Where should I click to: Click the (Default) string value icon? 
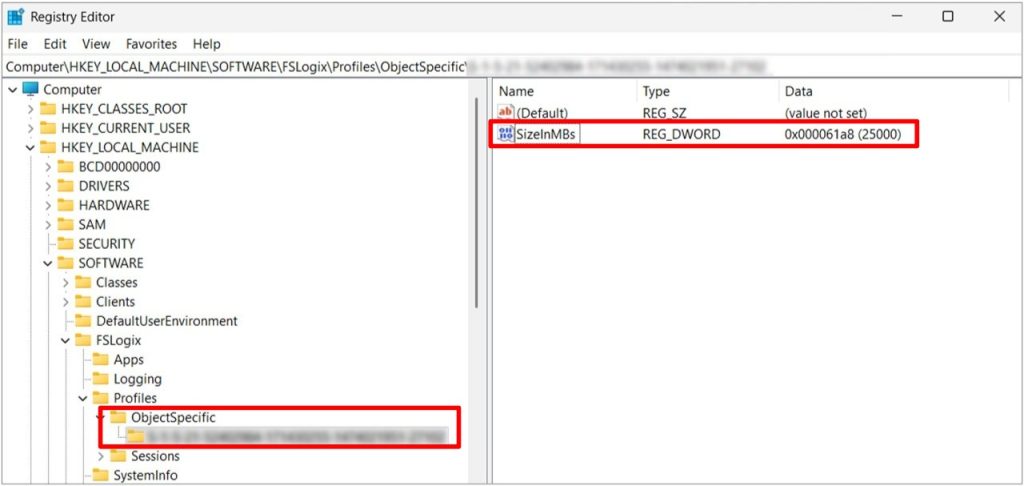point(505,112)
